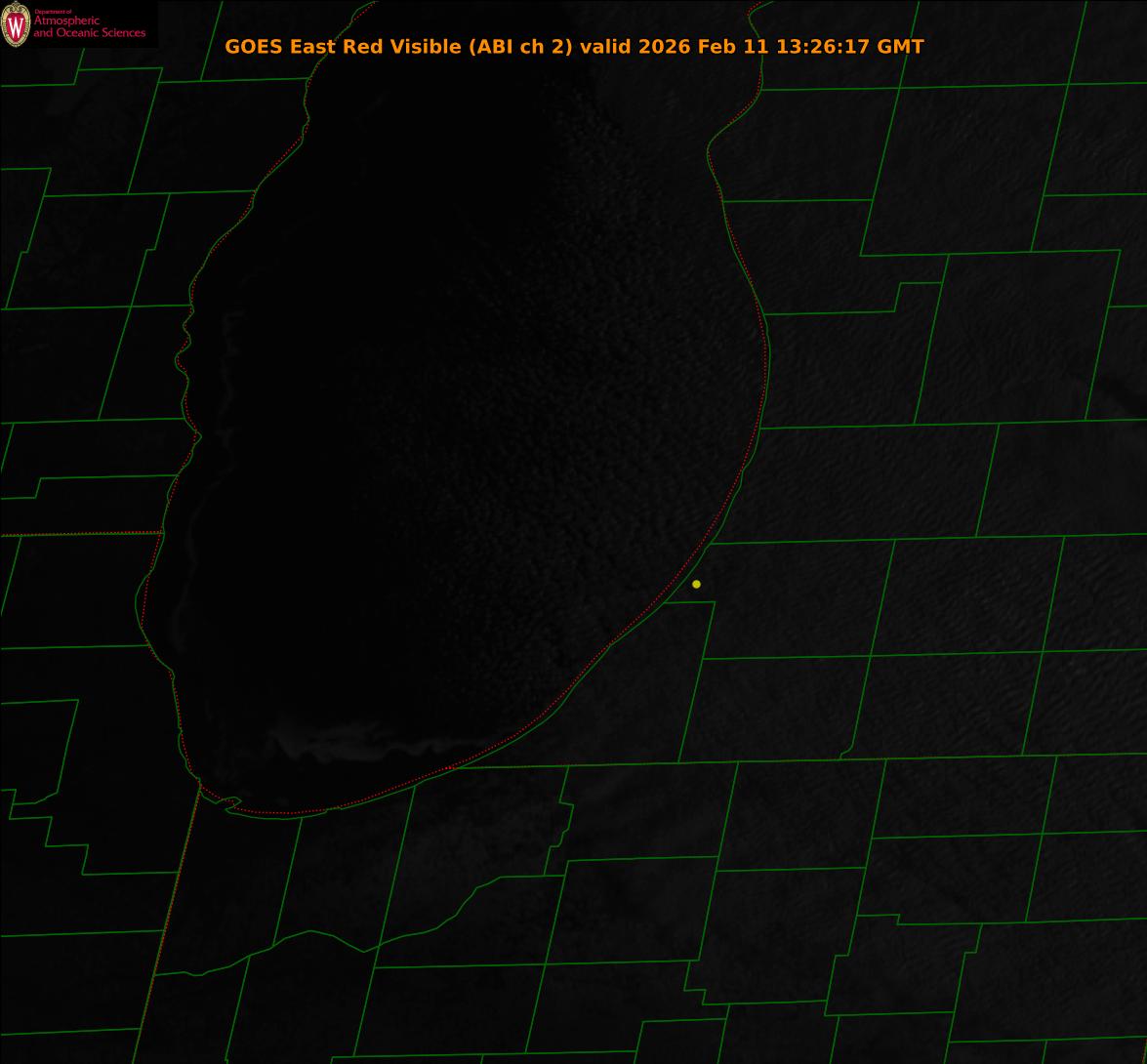Click the word "valid" in the title
The width and height of the screenshot is (1147, 1064).
point(606,47)
